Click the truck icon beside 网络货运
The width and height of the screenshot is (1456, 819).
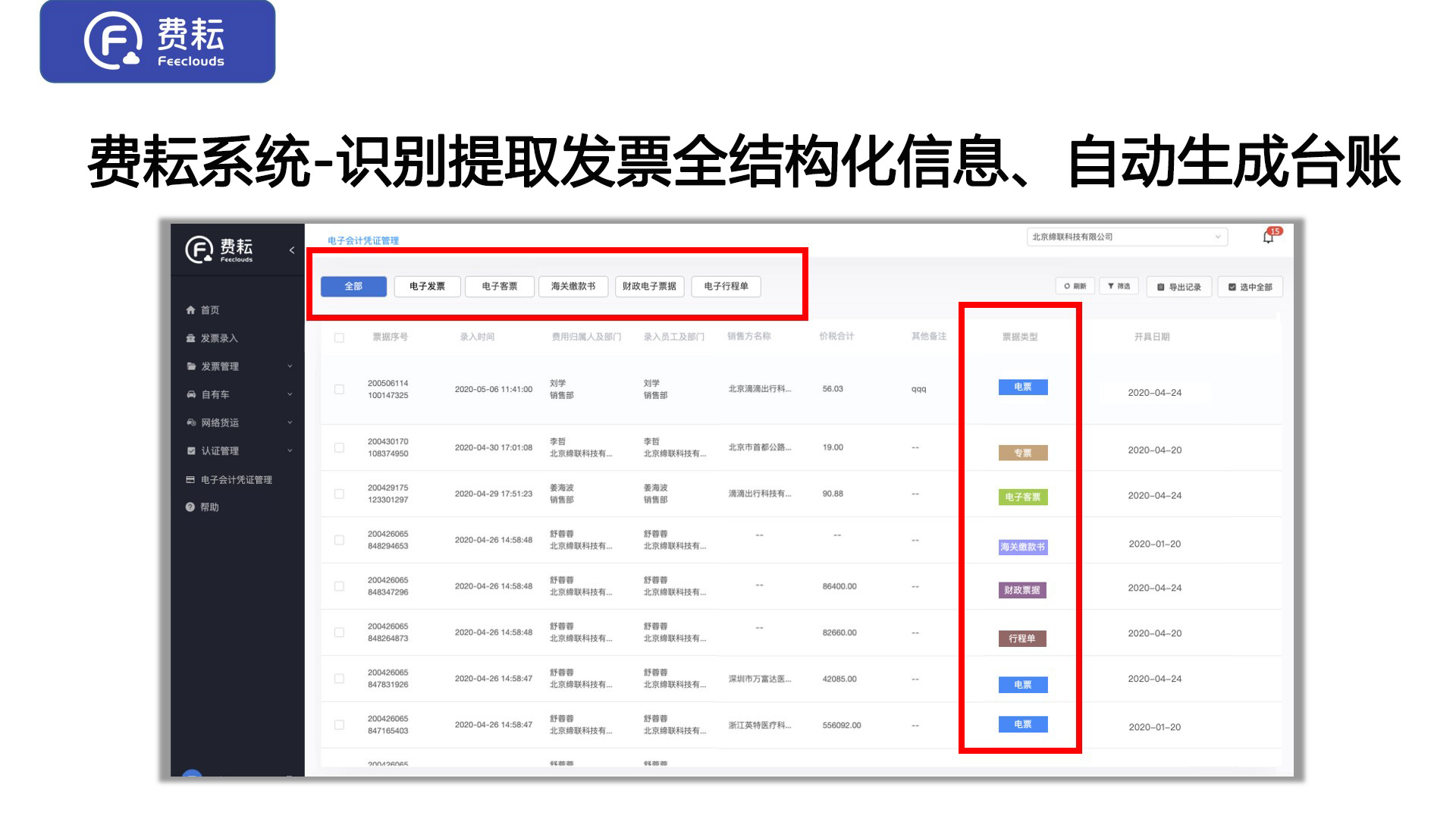pyautogui.click(x=191, y=422)
